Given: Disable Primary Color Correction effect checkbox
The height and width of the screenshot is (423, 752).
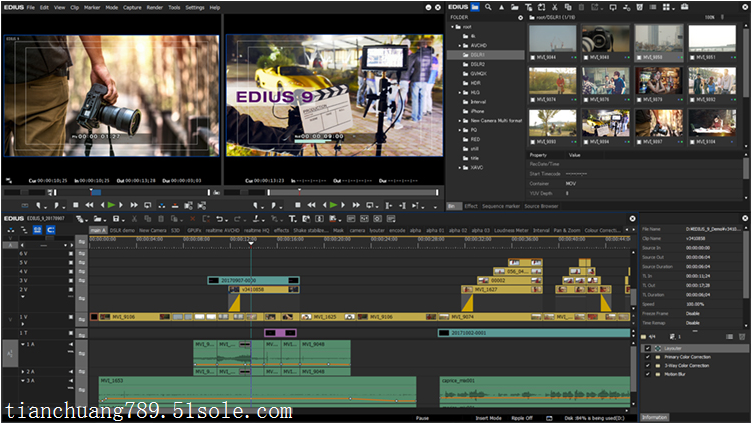Looking at the screenshot, I should tap(648, 357).
